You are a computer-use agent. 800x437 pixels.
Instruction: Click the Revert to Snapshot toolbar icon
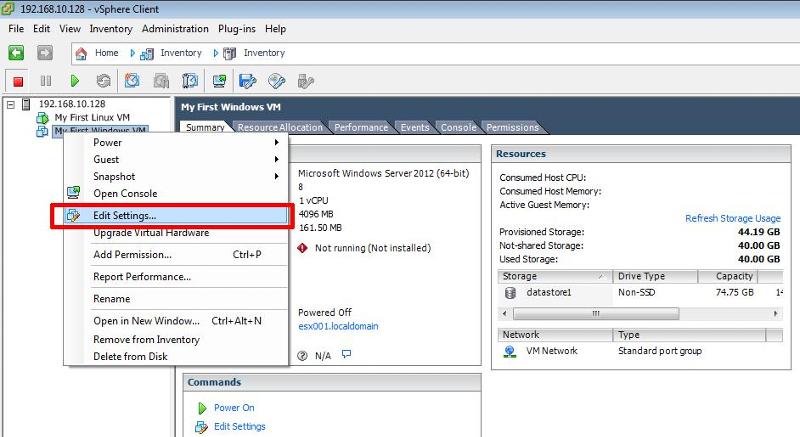pos(161,81)
